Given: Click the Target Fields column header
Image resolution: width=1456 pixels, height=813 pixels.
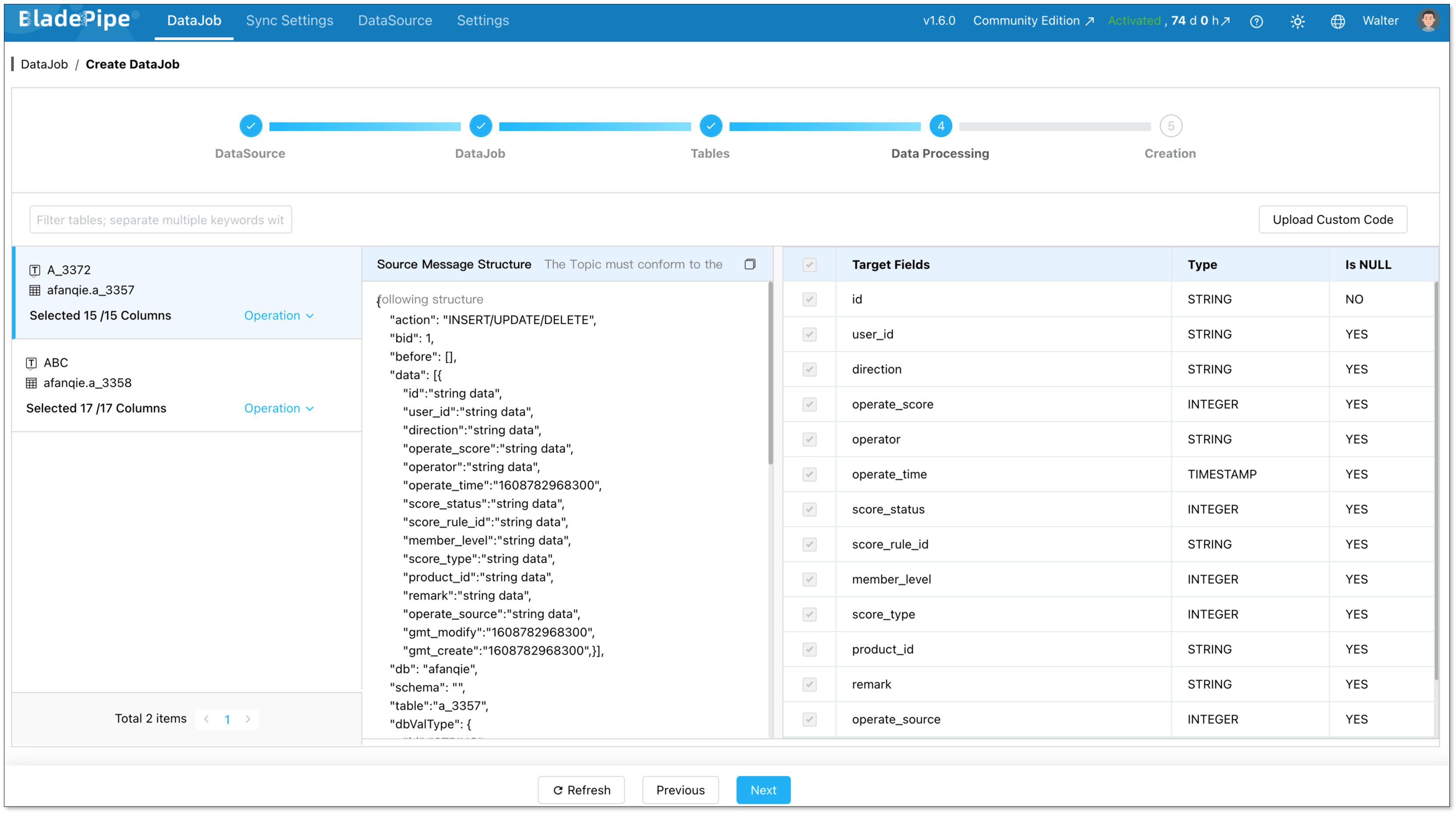Looking at the screenshot, I should pyautogui.click(x=1003, y=264).
